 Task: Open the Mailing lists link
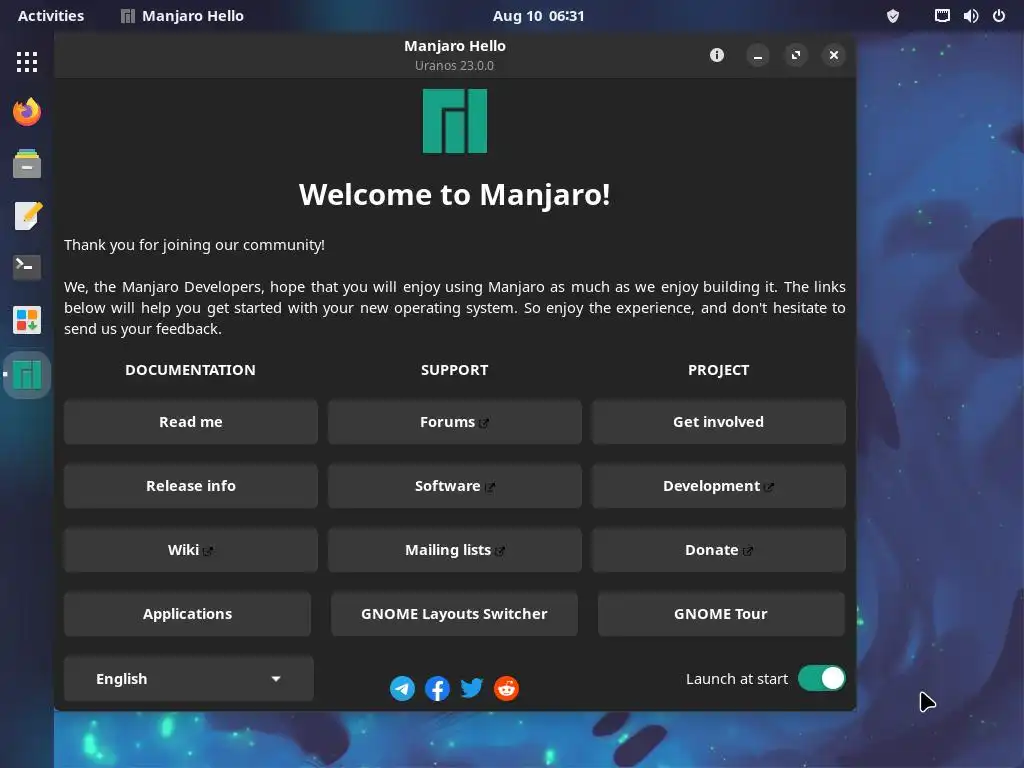[x=455, y=550]
